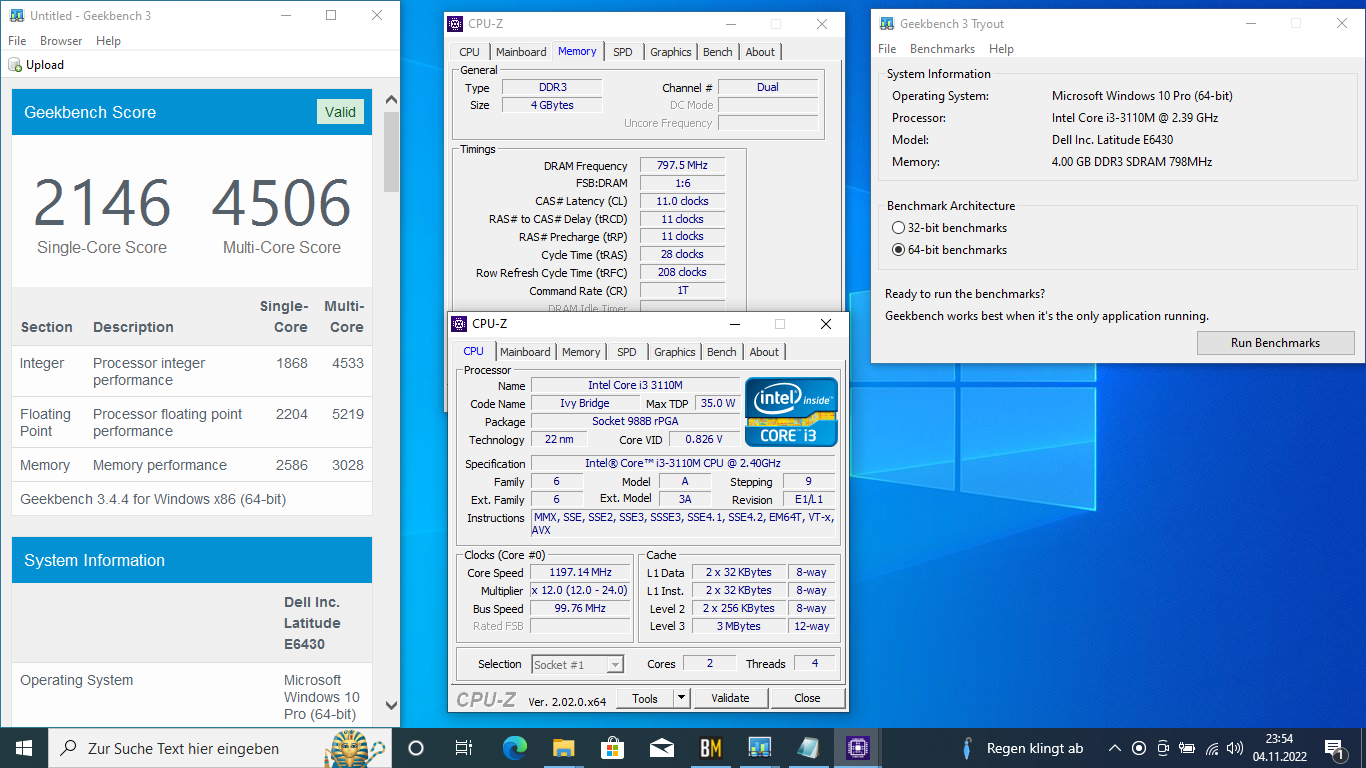Click scrollbar up arrow in Geekbench results
Screen dimensions: 1366x768
click(391, 100)
